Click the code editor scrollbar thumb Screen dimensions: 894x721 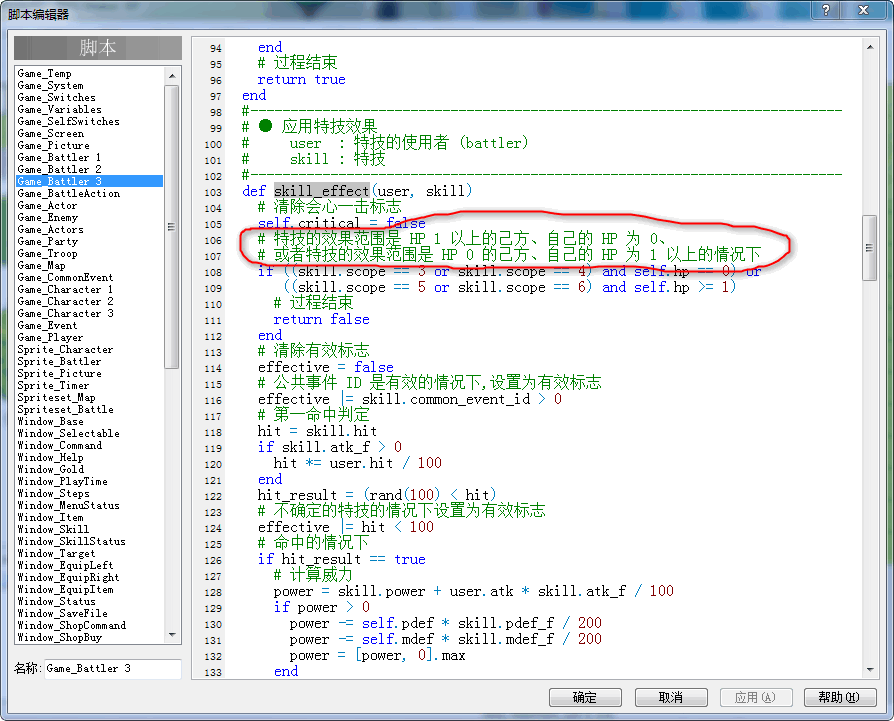click(869, 247)
